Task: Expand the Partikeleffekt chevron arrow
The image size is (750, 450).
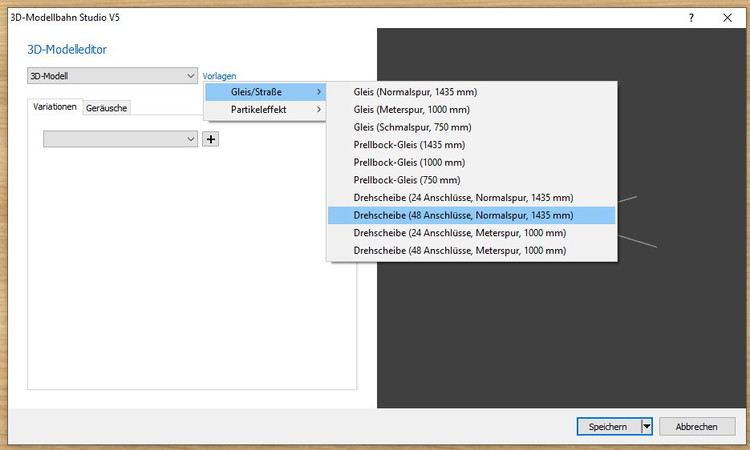Action: tap(319, 110)
